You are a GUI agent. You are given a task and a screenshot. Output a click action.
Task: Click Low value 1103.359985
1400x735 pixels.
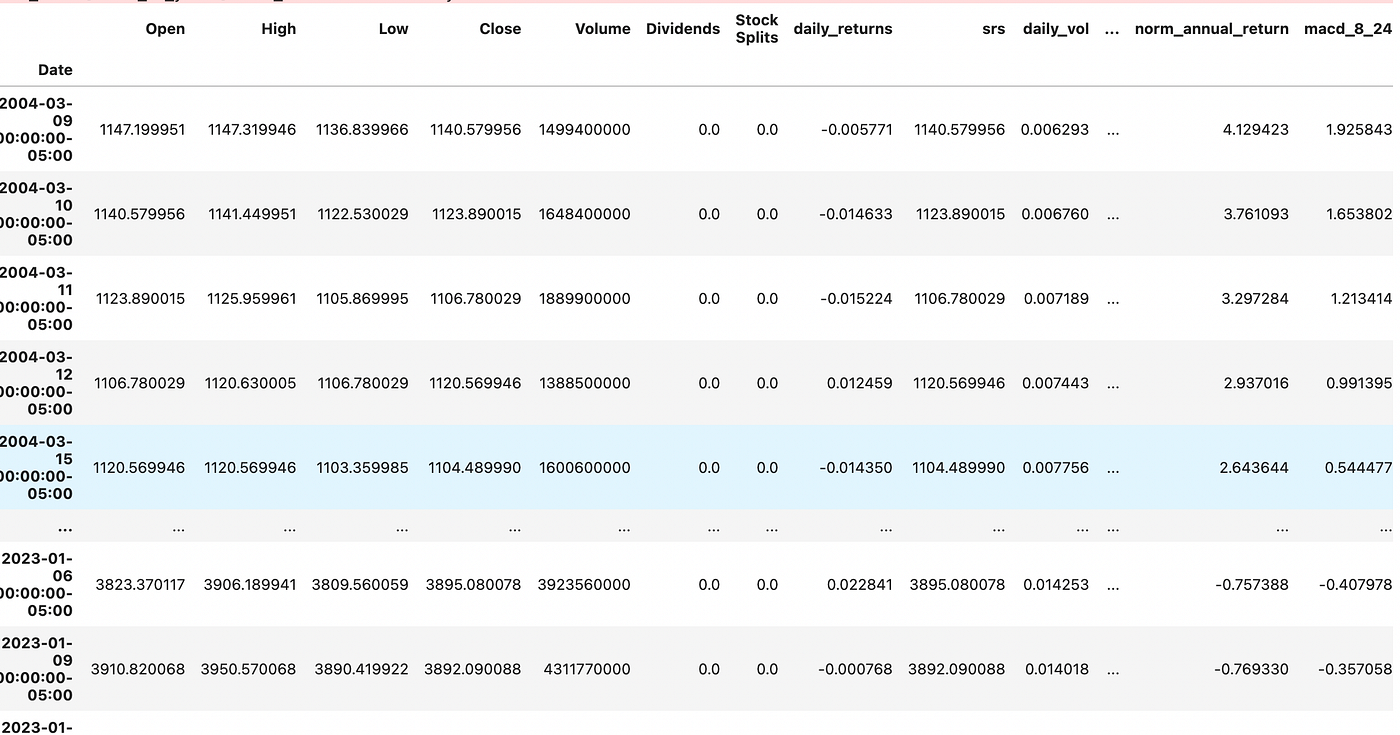(x=362, y=467)
